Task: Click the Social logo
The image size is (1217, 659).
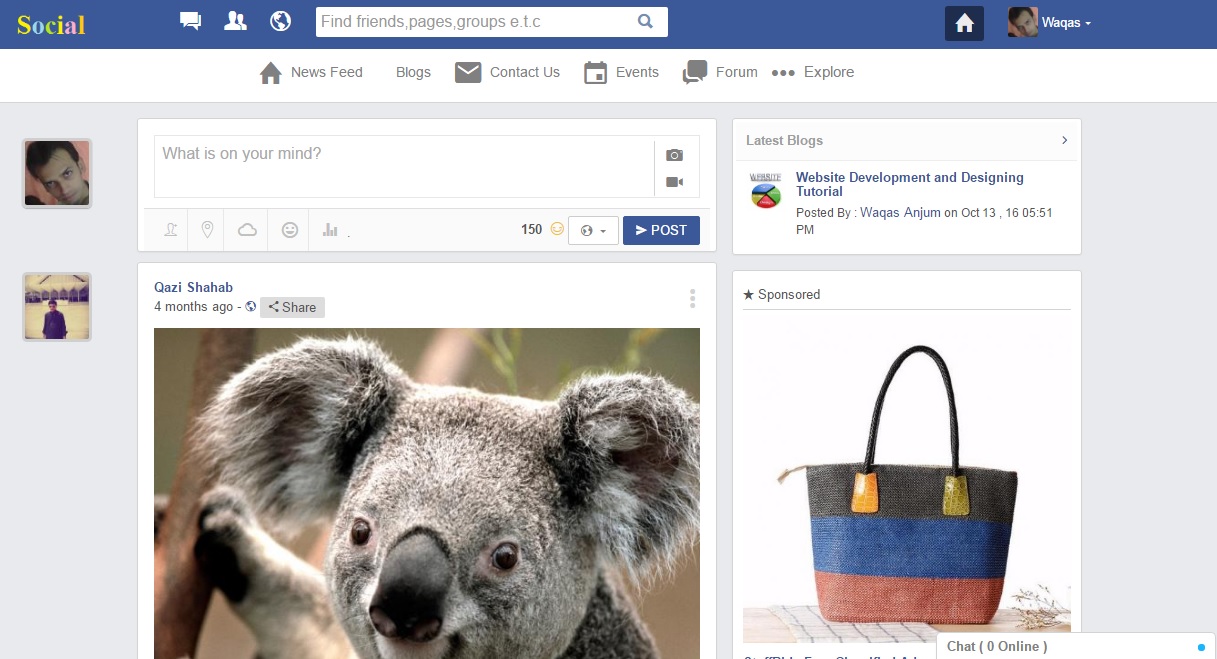Action: coord(51,25)
